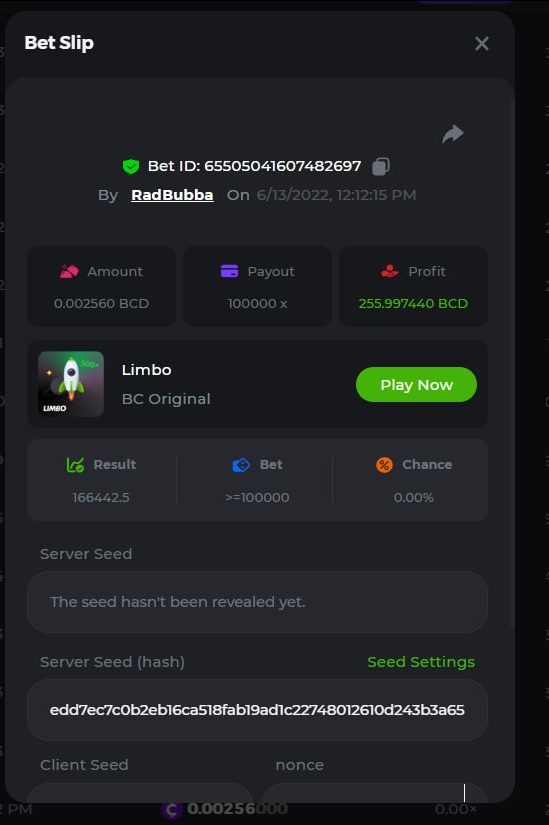Click the Client Seed field

coord(140,792)
